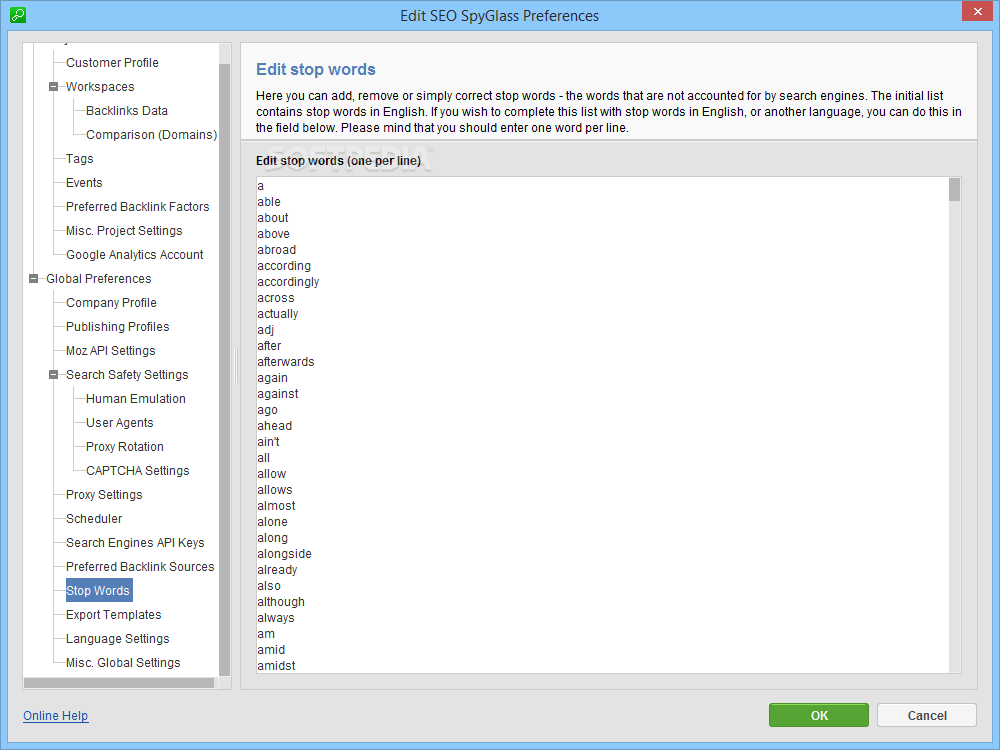The height and width of the screenshot is (750, 1000).
Task: Click the stop word 'always'
Action: pos(276,617)
